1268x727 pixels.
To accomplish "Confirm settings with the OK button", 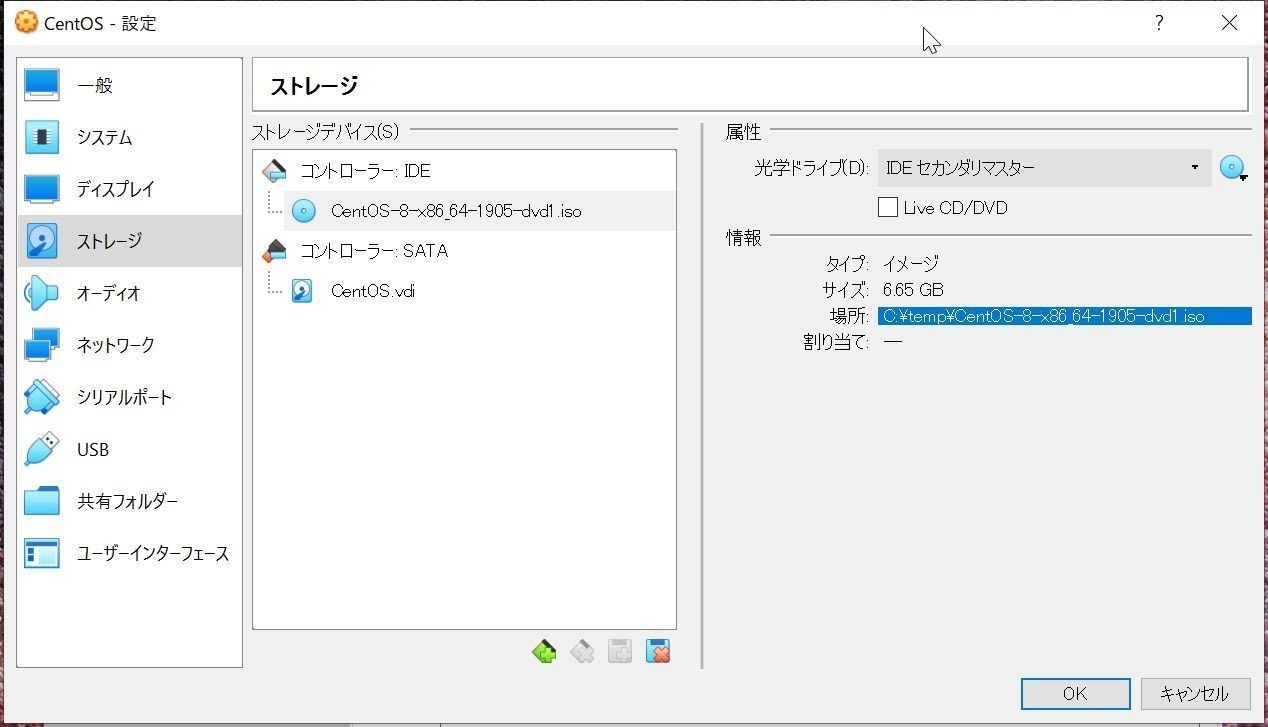I will pyautogui.click(x=1075, y=694).
